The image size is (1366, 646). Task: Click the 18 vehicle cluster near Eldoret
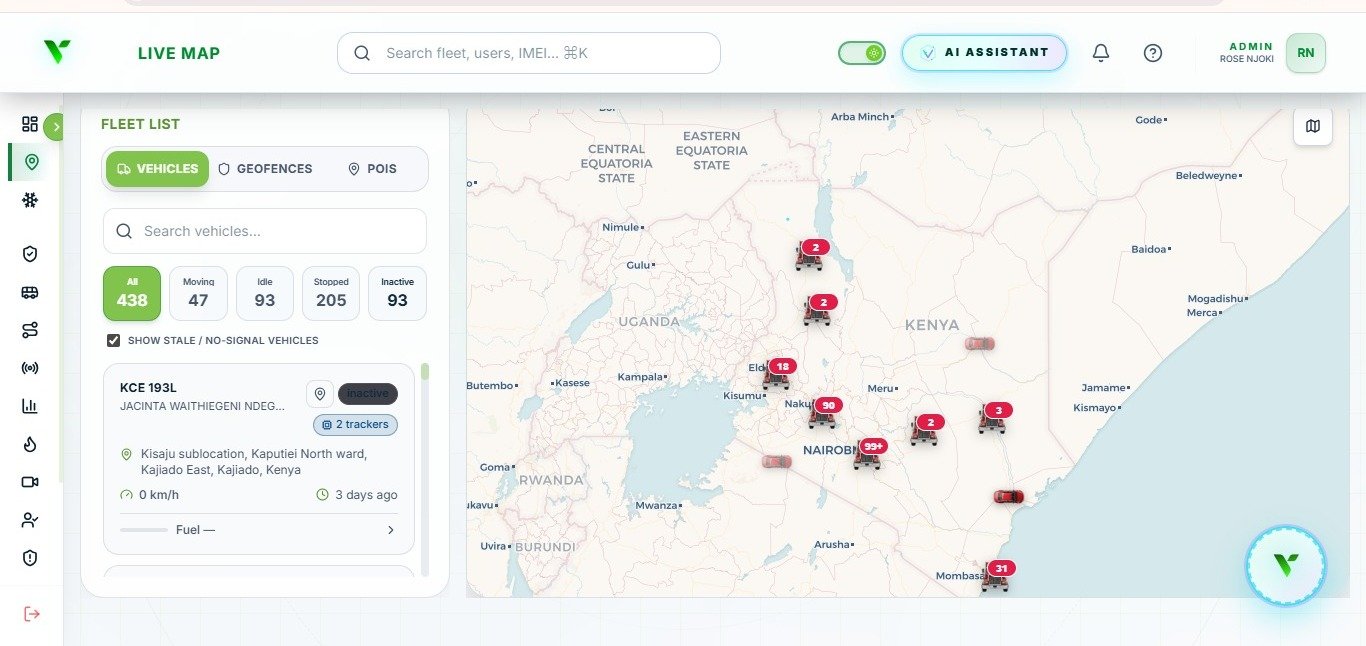tap(778, 374)
